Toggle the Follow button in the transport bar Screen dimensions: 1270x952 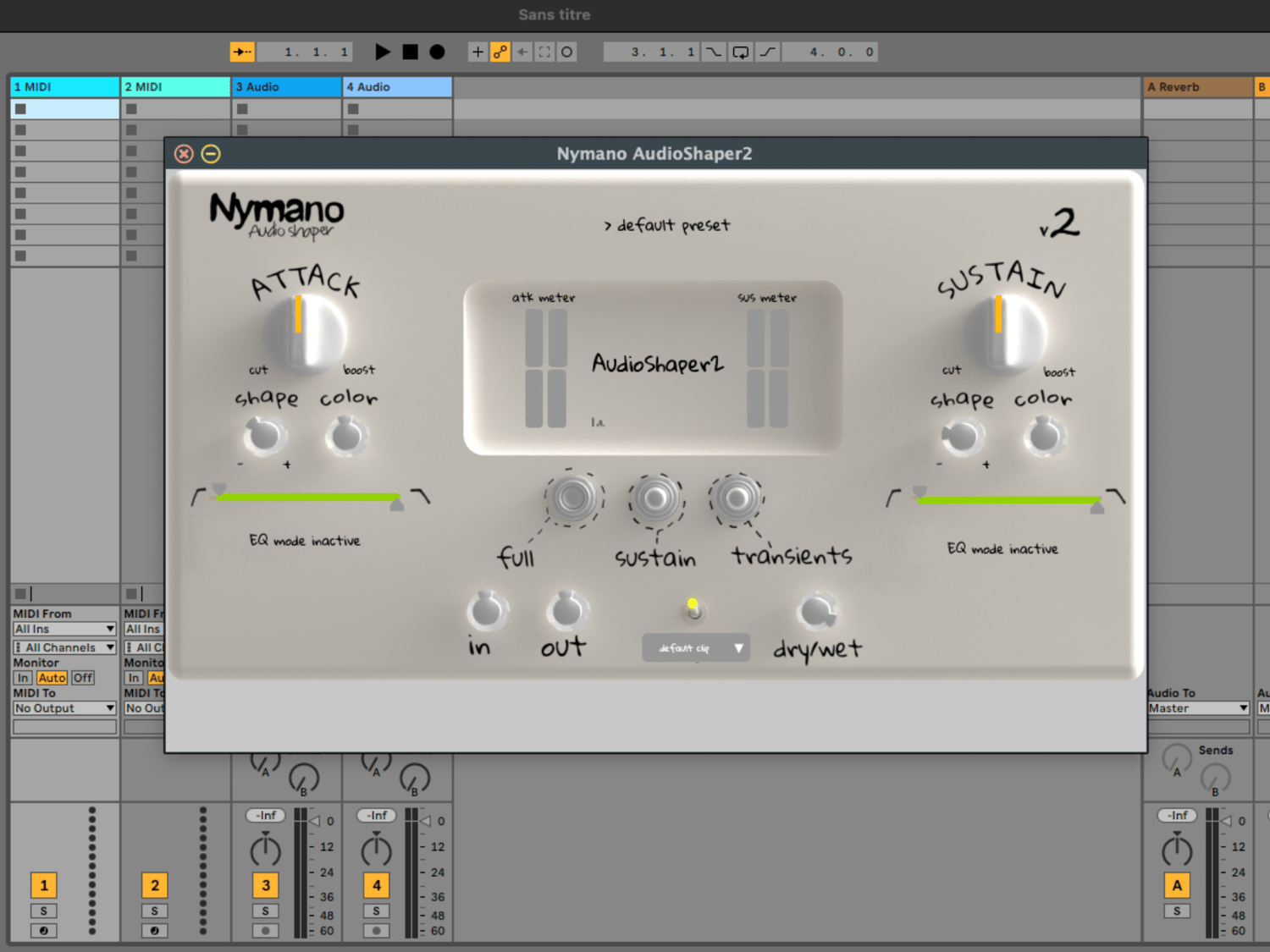click(242, 52)
